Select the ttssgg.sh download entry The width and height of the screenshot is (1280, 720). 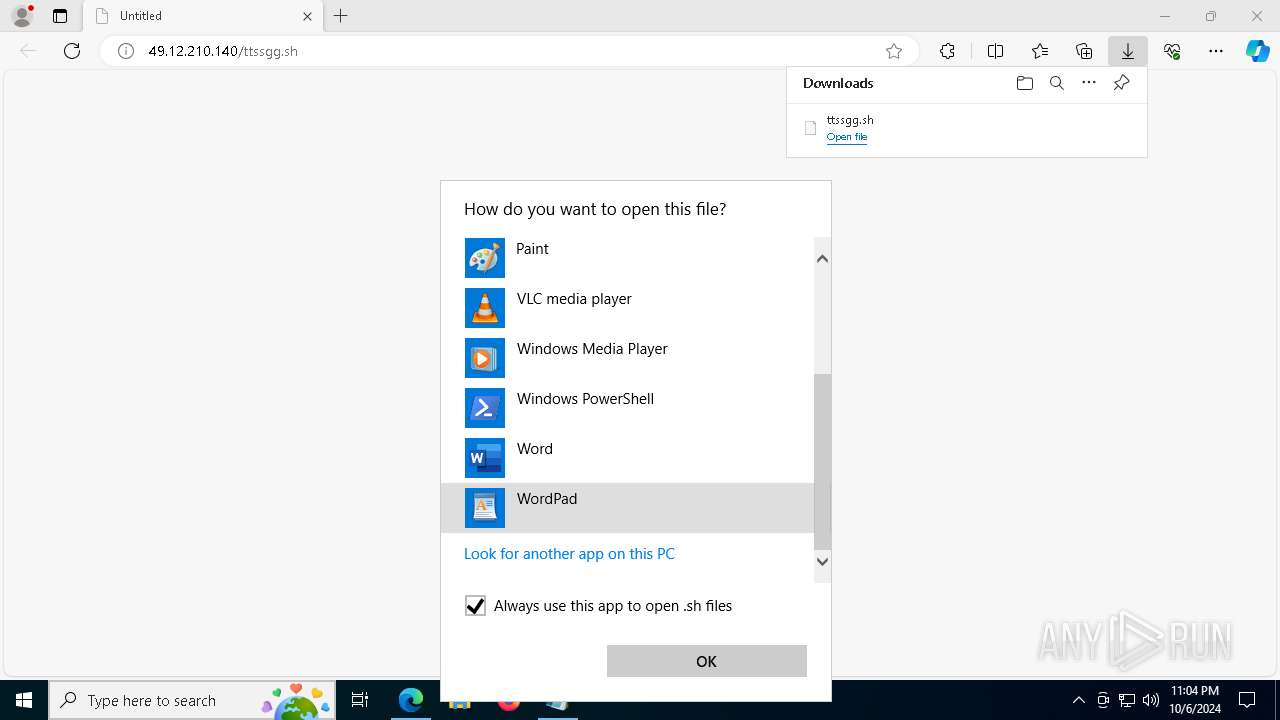click(966, 128)
